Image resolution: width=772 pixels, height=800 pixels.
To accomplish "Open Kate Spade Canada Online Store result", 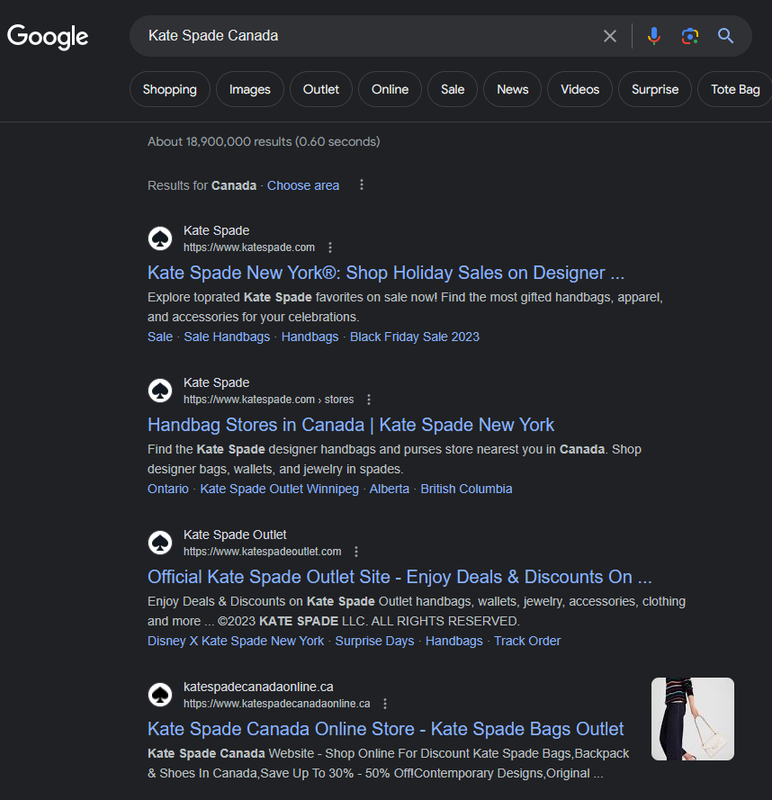I will click(x=385, y=729).
